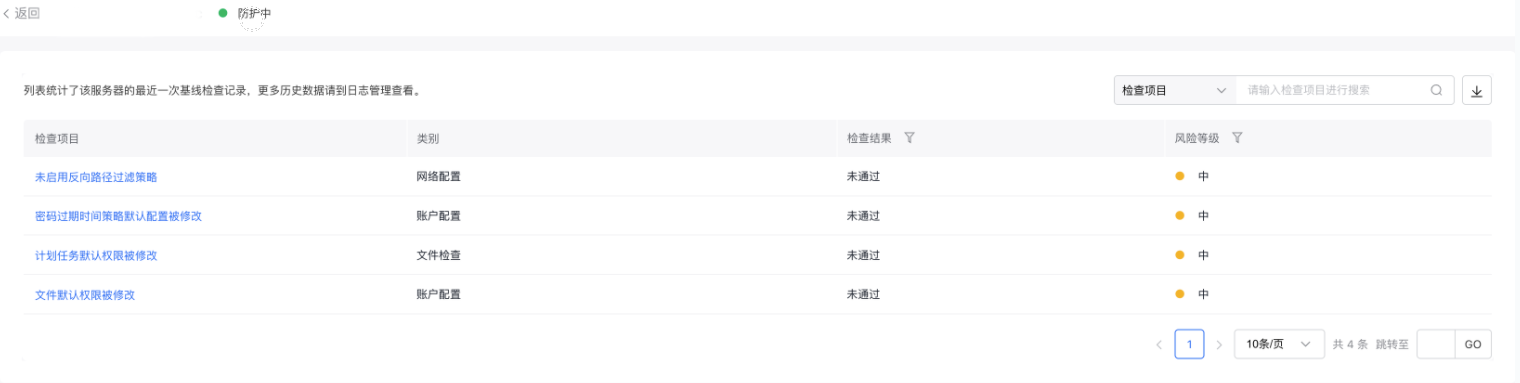The width and height of the screenshot is (1520, 383).
Task: Focus the 跳转至 page number field
Action: (1436, 344)
